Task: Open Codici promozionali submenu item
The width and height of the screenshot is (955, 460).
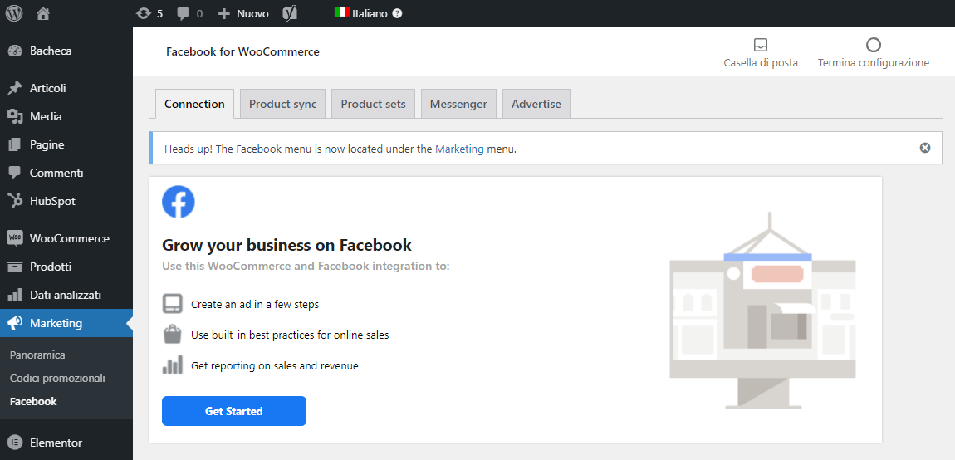Action: coord(58,378)
